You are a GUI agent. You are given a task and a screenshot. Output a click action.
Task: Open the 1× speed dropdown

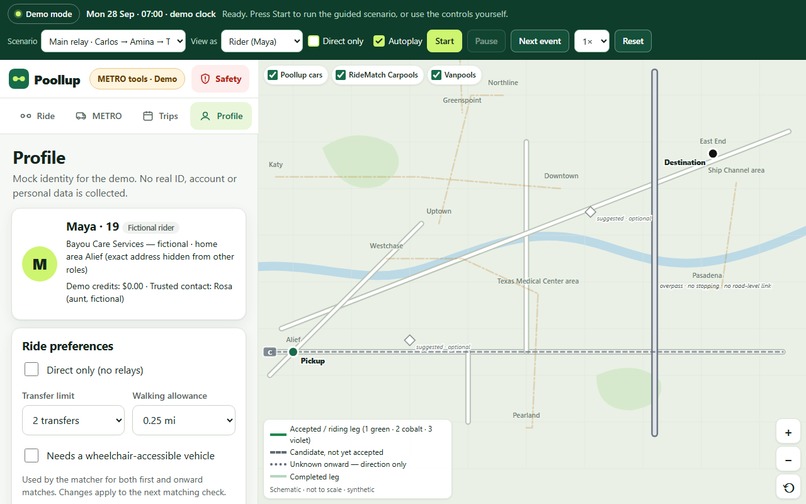[x=592, y=41]
